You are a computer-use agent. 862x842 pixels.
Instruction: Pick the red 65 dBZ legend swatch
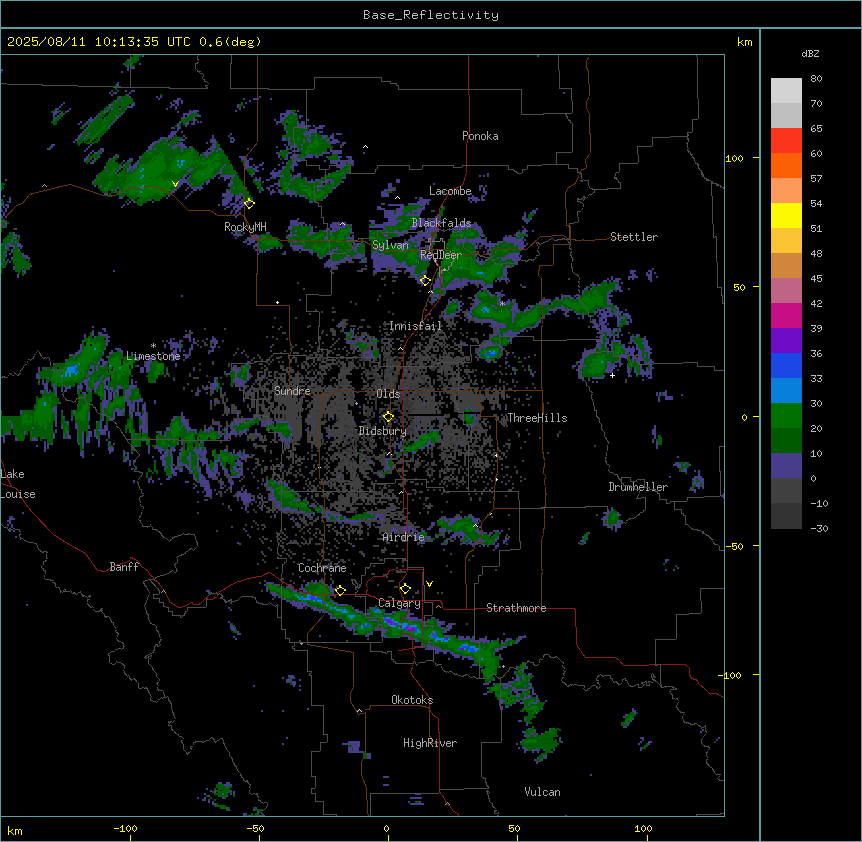[786, 141]
